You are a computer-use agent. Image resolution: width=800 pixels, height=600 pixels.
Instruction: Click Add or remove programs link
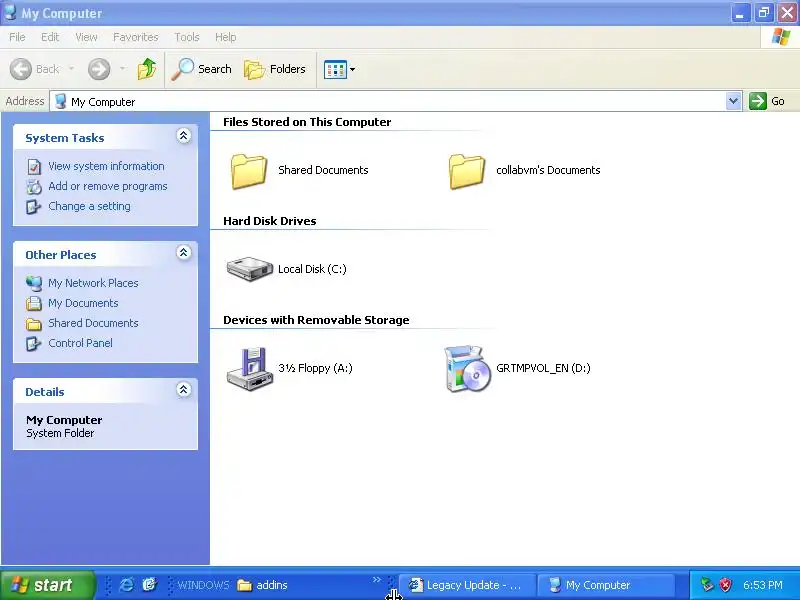pyautogui.click(x=108, y=186)
